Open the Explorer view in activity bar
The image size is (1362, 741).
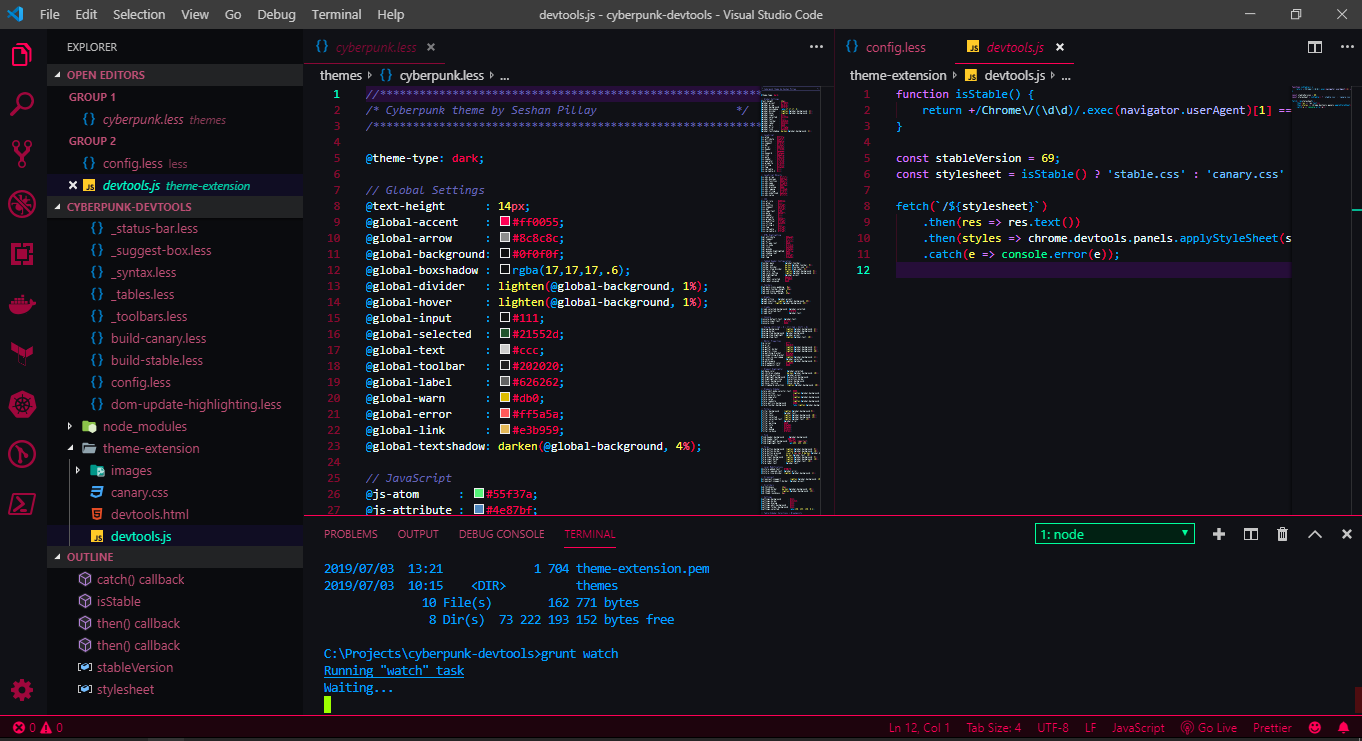pyautogui.click(x=22, y=54)
